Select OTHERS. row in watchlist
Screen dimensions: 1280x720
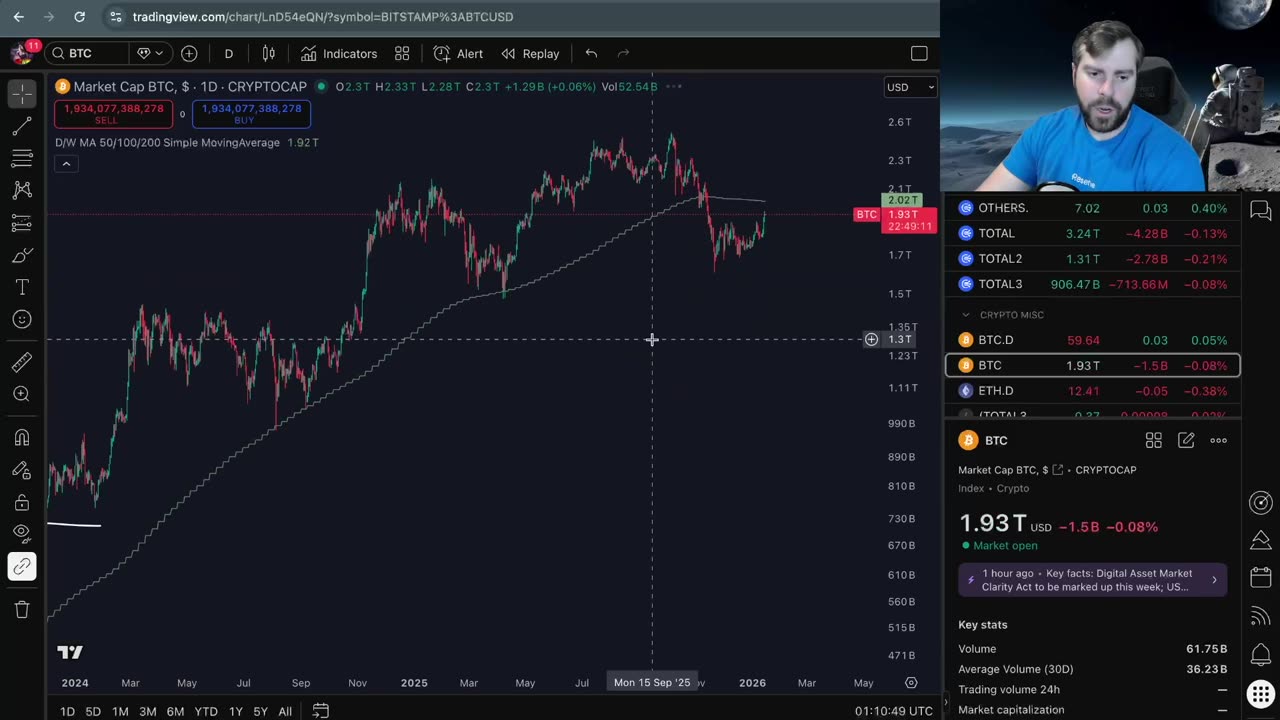(x=1092, y=208)
